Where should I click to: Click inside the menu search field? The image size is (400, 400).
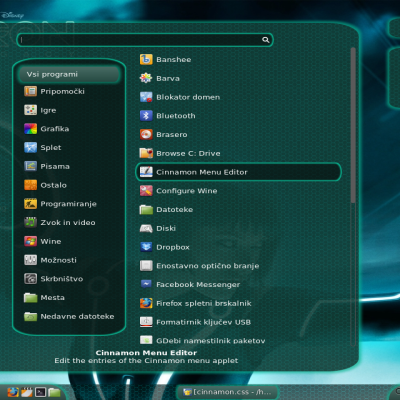coord(145,40)
